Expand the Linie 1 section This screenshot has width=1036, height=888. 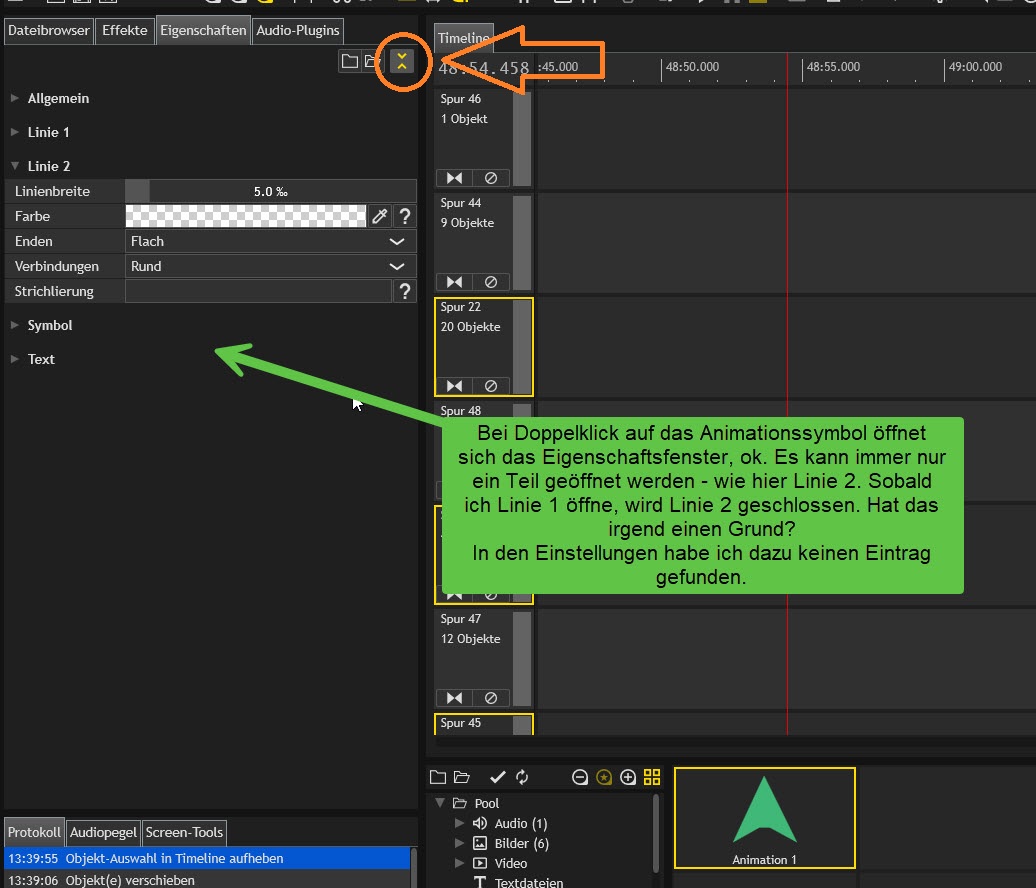pyautogui.click(x=48, y=132)
